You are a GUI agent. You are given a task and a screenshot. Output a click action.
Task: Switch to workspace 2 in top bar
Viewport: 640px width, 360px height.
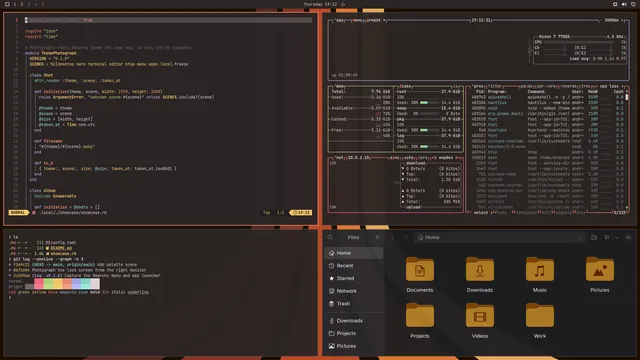click(x=22, y=4)
